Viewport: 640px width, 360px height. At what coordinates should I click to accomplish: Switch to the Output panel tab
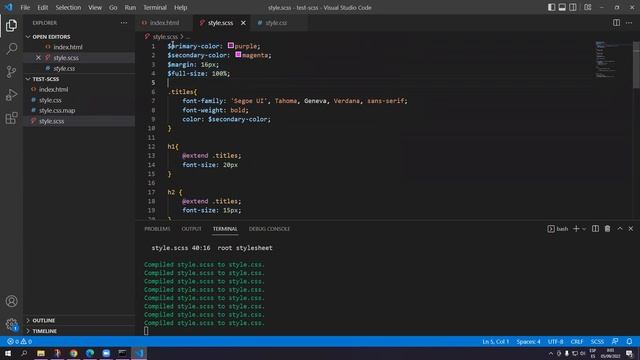(191, 229)
